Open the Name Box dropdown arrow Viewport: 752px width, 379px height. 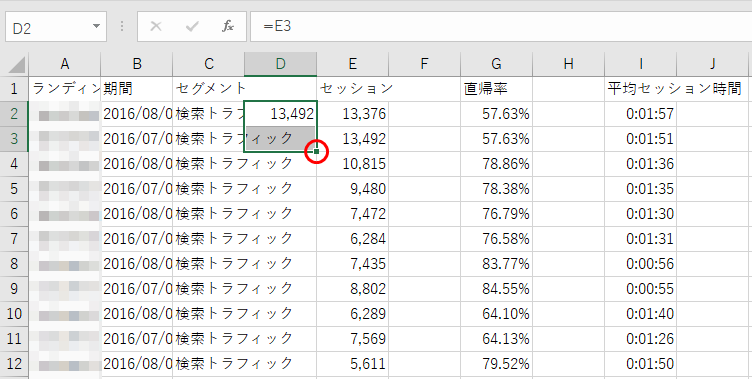[96, 26]
